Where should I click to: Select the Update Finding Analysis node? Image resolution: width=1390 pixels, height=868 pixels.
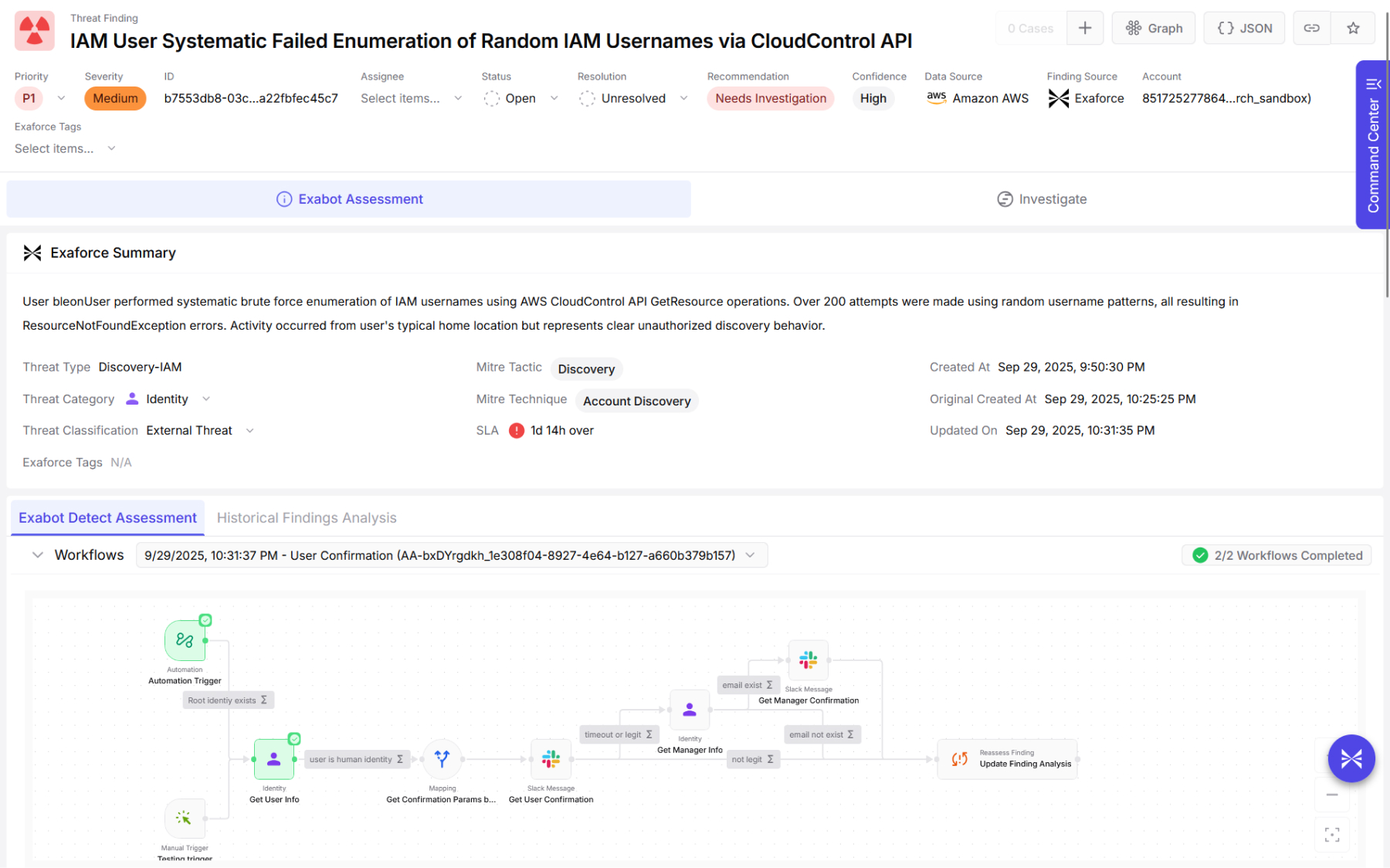pyautogui.click(x=1007, y=759)
